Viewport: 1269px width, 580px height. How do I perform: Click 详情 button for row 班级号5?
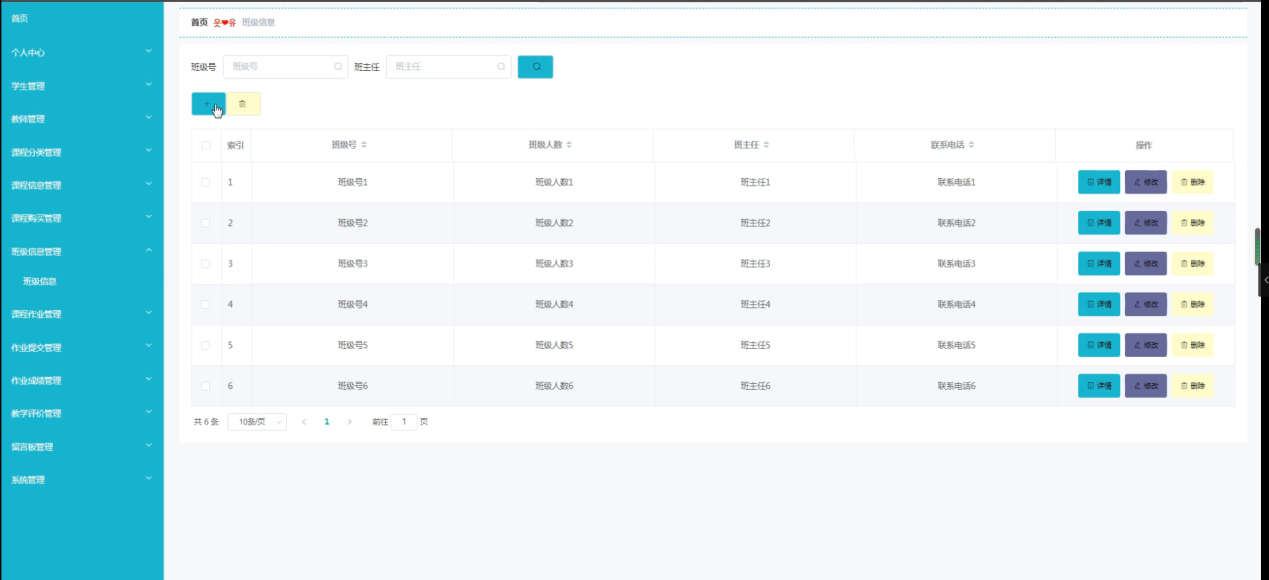pyautogui.click(x=1099, y=345)
